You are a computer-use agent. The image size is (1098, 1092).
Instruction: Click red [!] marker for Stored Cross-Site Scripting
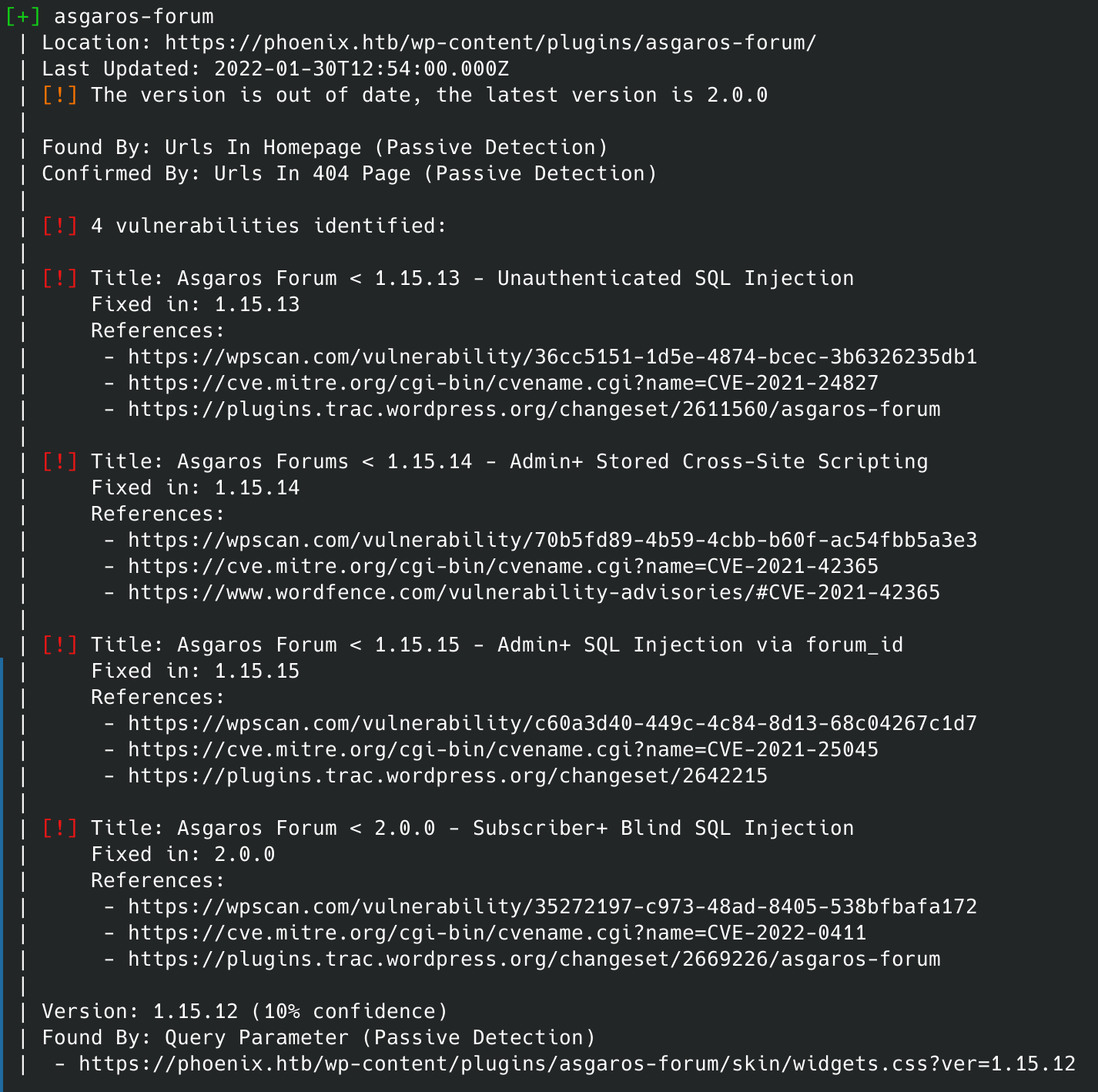pyautogui.click(x=59, y=461)
